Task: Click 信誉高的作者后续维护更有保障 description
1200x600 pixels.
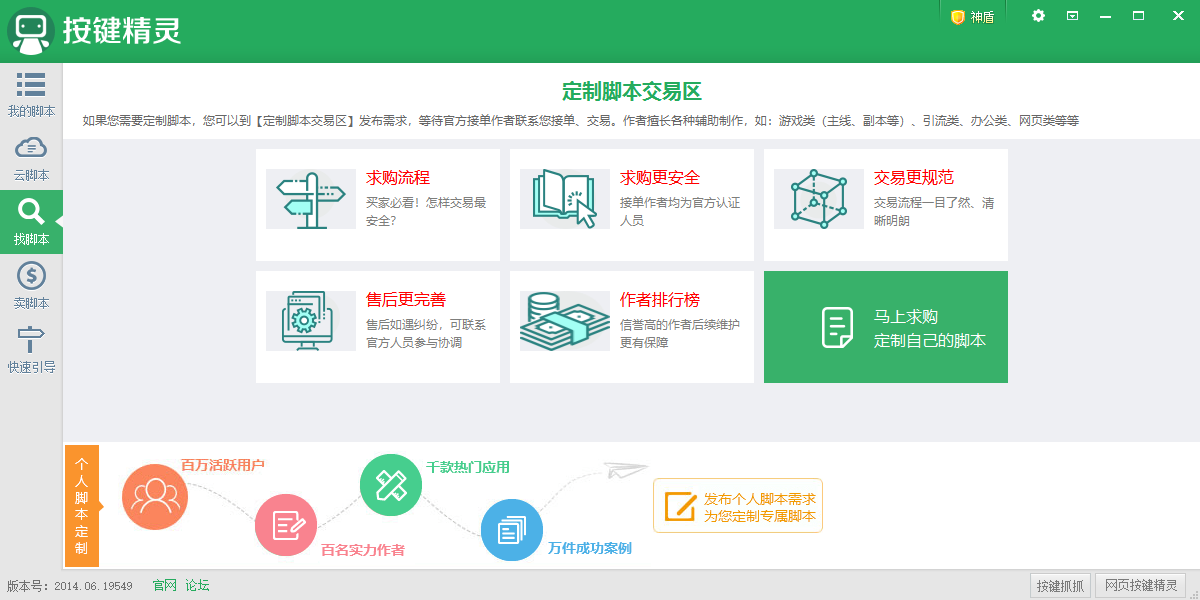Action: [x=680, y=333]
